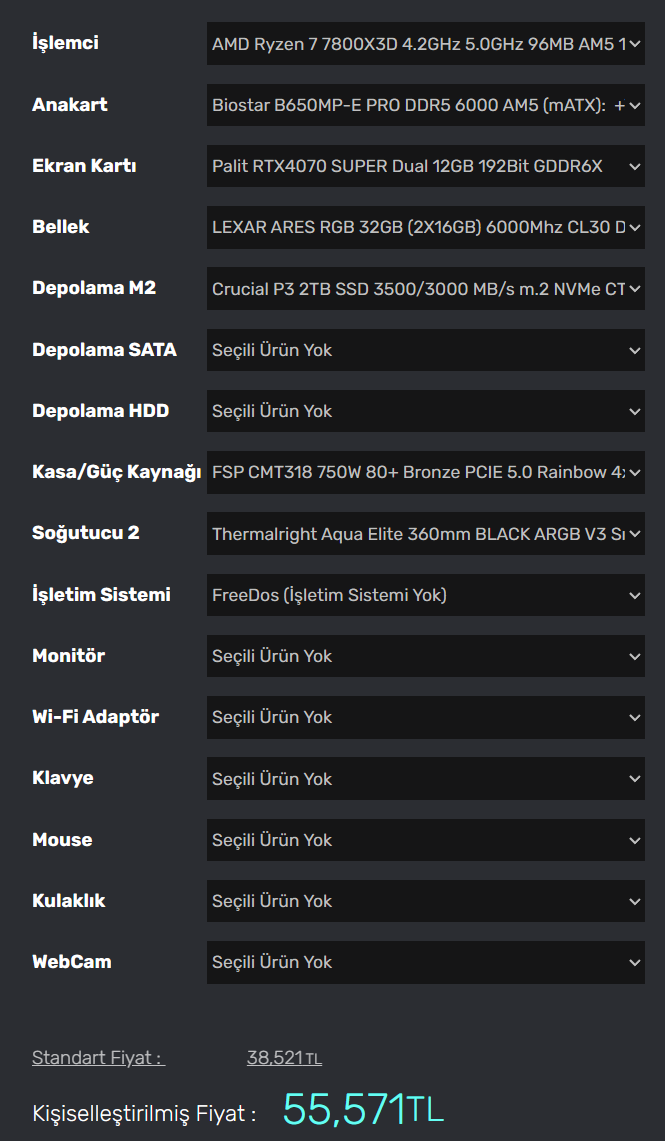
Task: Choose a Monitör from the dropdown
Action: click(x=425, y=656)
